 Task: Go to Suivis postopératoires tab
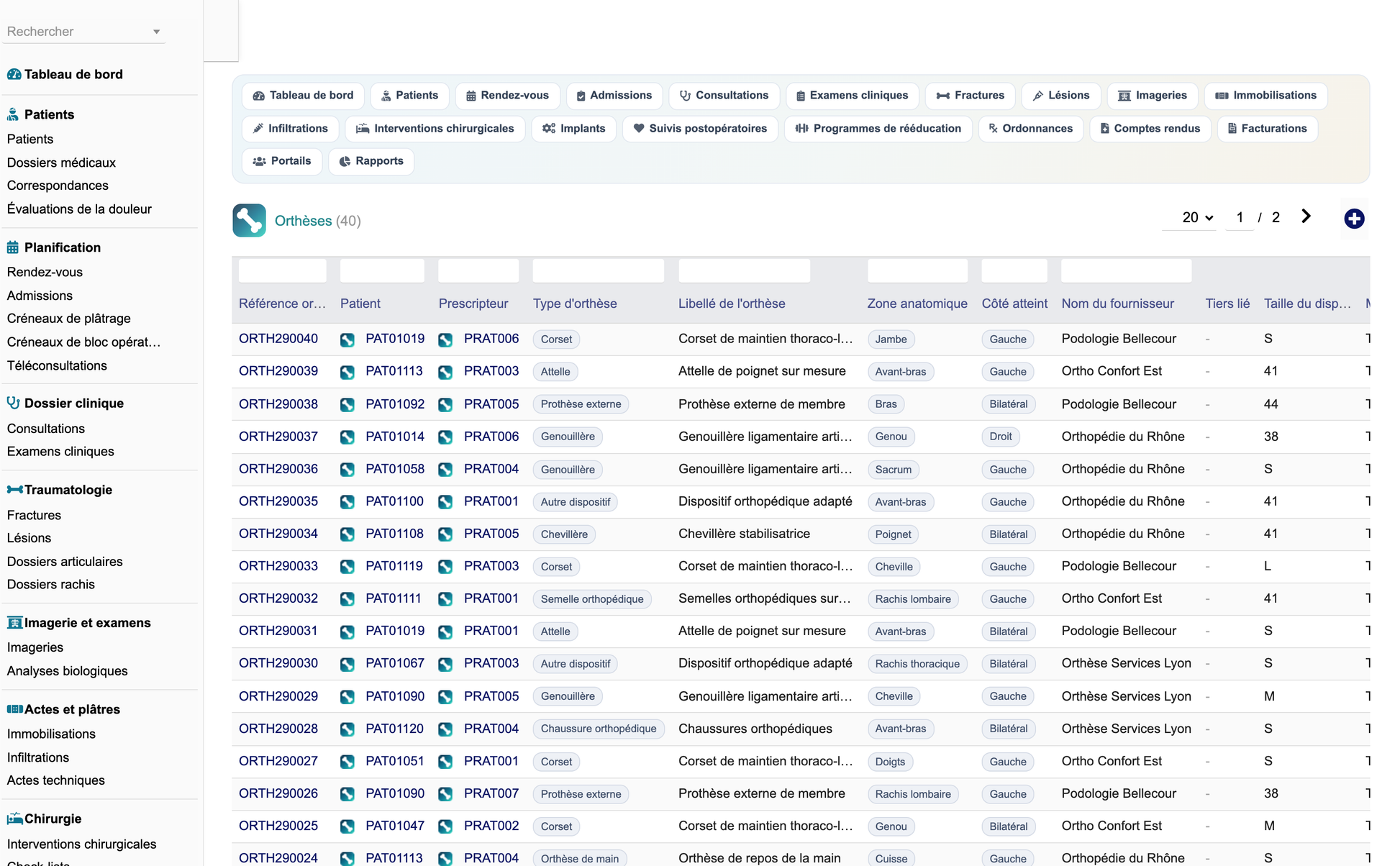click(700, 129)
